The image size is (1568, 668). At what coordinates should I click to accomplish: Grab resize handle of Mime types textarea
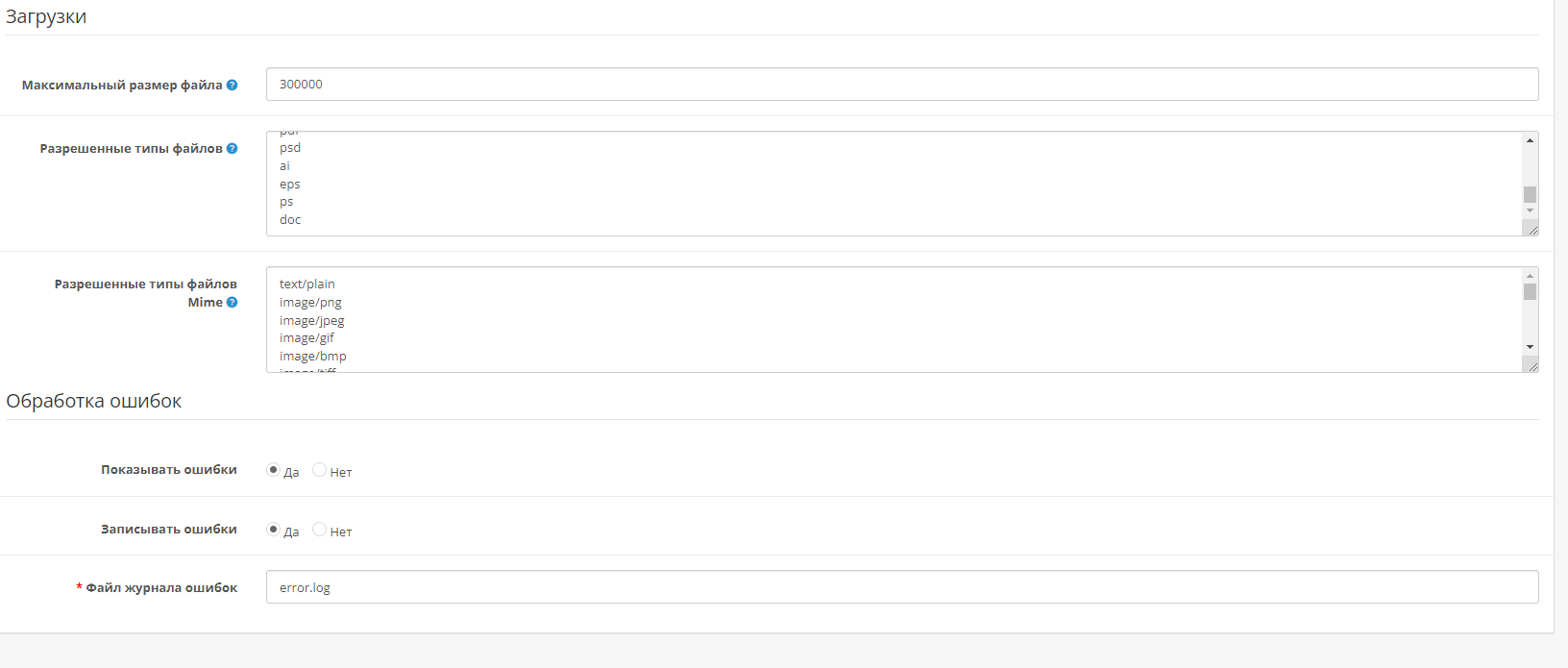(x=1531, y=365)
